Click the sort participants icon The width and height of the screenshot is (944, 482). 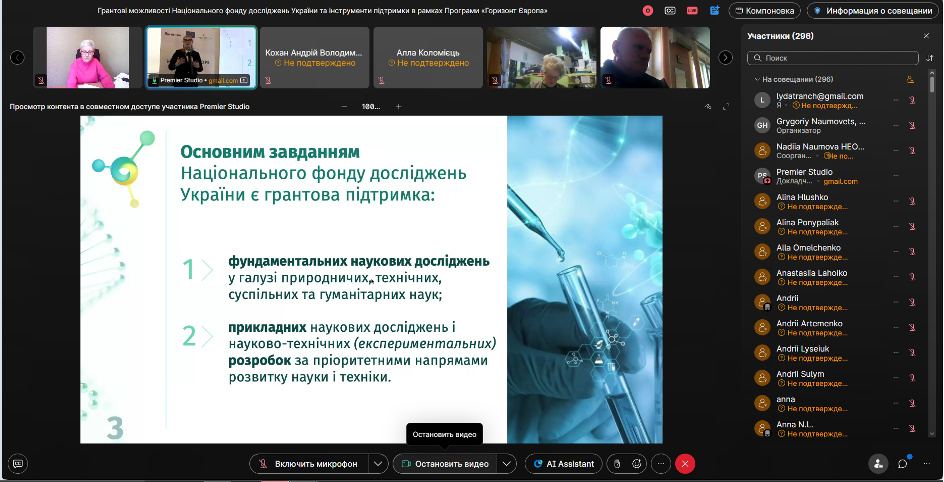click(x=930, y=58)
